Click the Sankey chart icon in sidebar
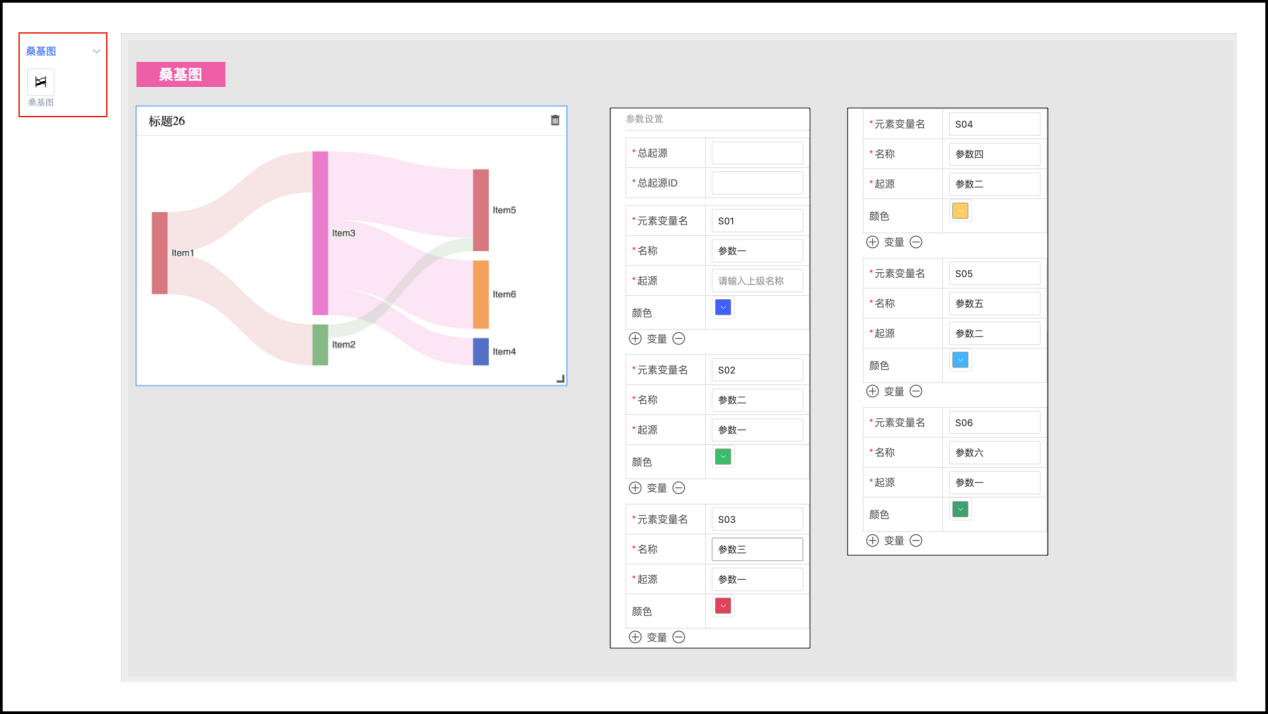Viewport: 1268px width, 714px height. pos(41,82)
